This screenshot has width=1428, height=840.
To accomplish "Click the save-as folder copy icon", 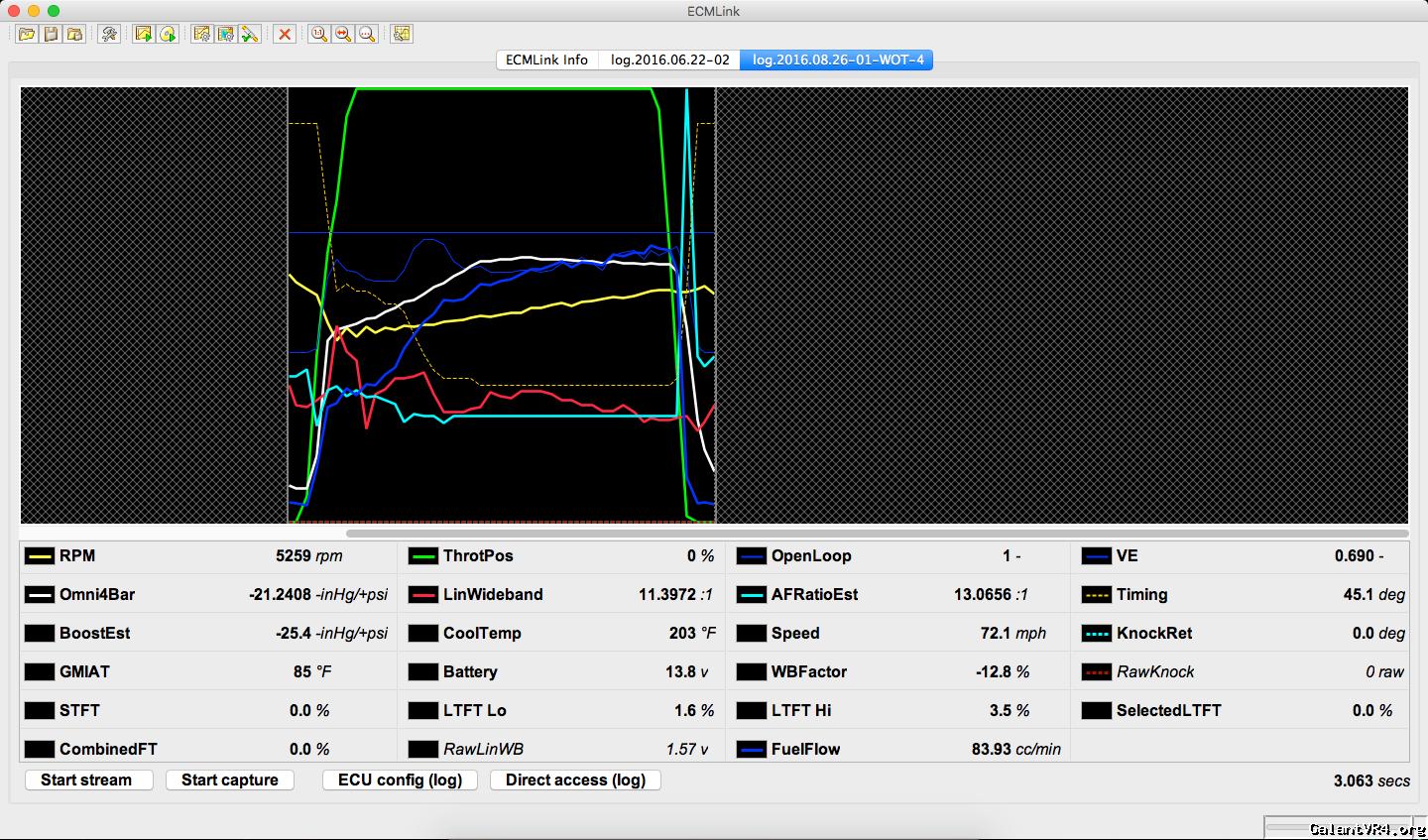I will pyautogui.click(x=74, y=34).
